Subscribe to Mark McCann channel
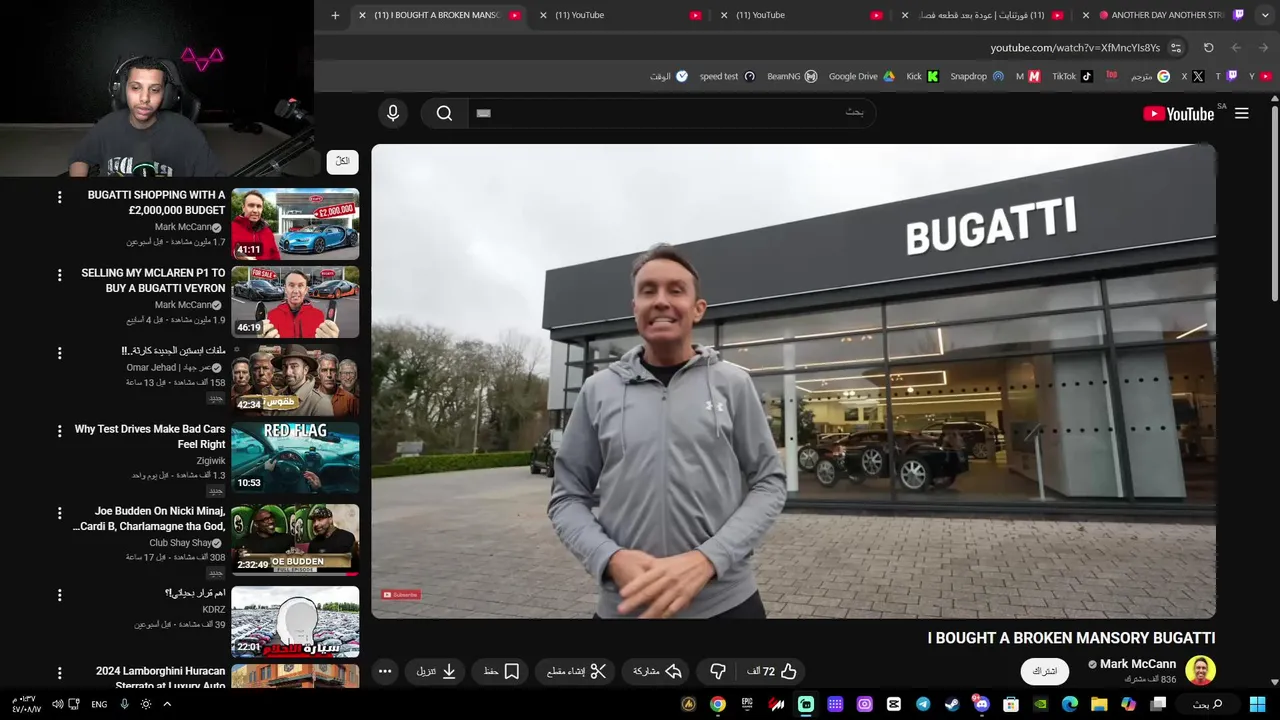 [x=1044, y=671]
